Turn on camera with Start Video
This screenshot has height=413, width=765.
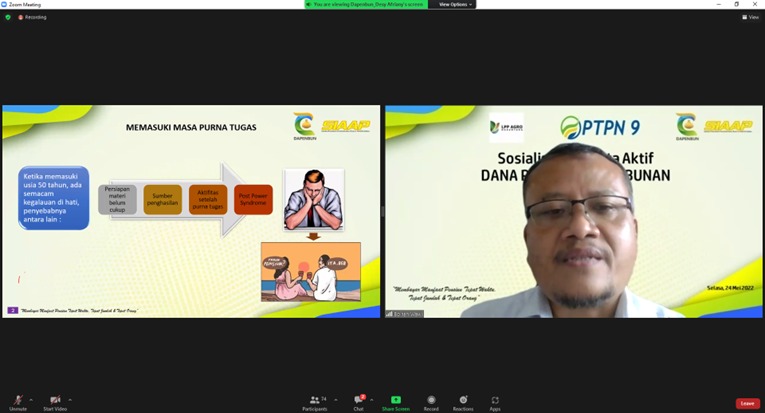point(55,400)
